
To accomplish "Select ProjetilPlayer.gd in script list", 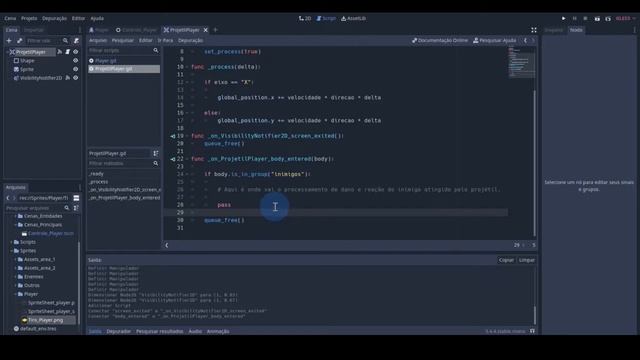I will coord(124,69).
